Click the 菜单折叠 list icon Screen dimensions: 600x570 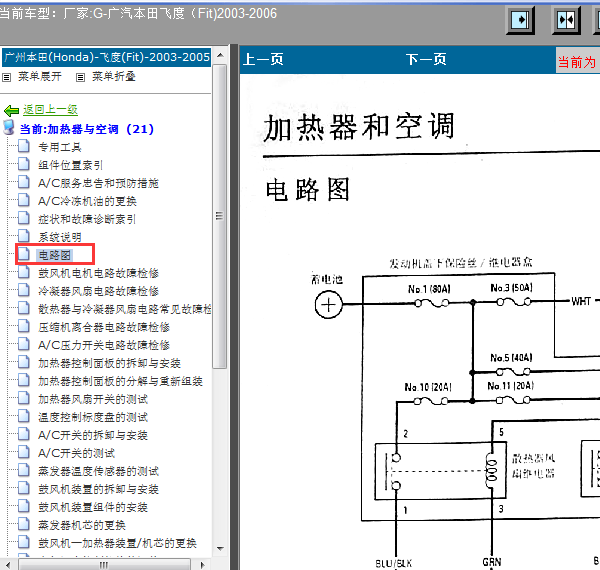coord(80,78)
